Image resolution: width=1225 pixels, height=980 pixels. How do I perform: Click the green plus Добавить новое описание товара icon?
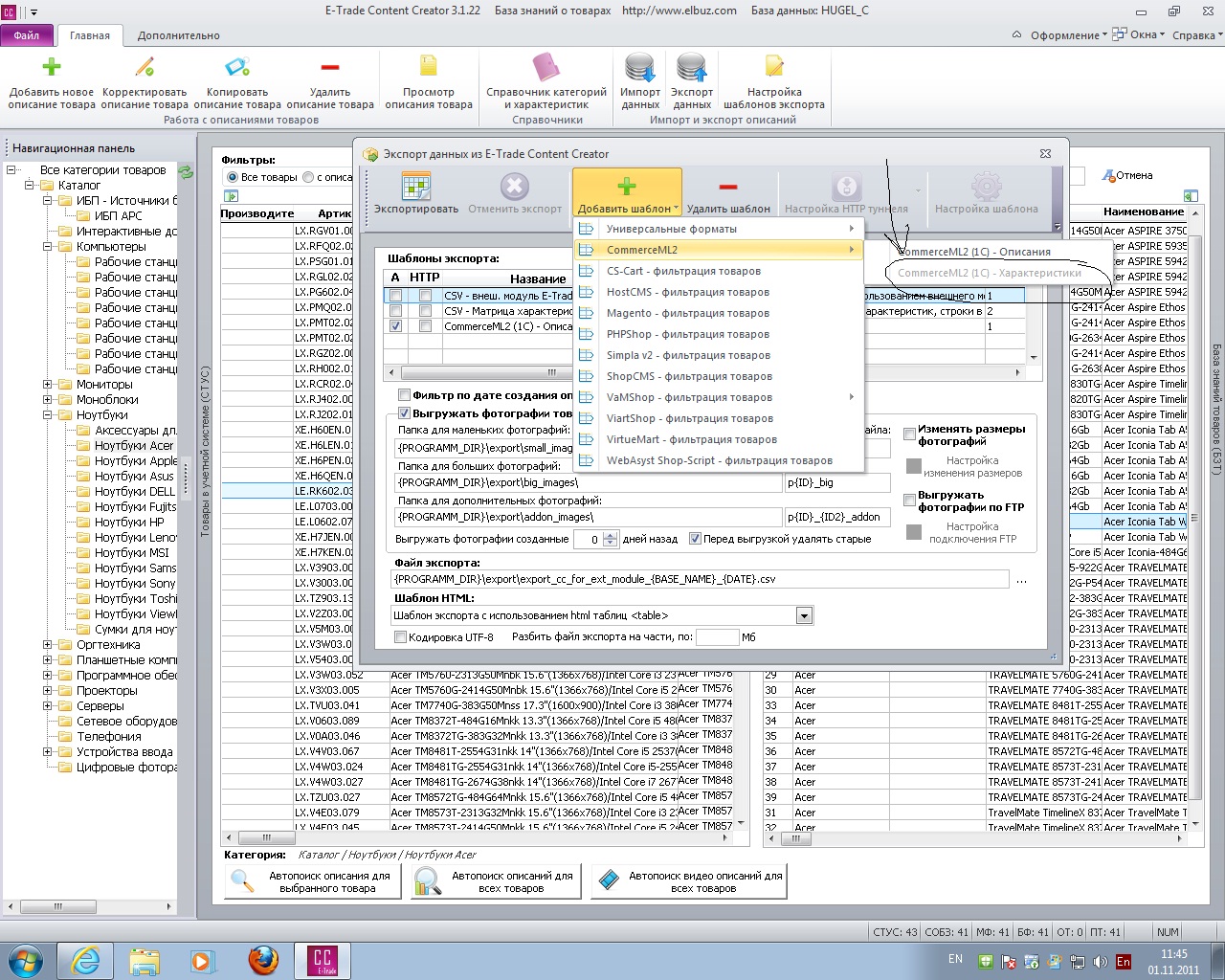(52, 67)
